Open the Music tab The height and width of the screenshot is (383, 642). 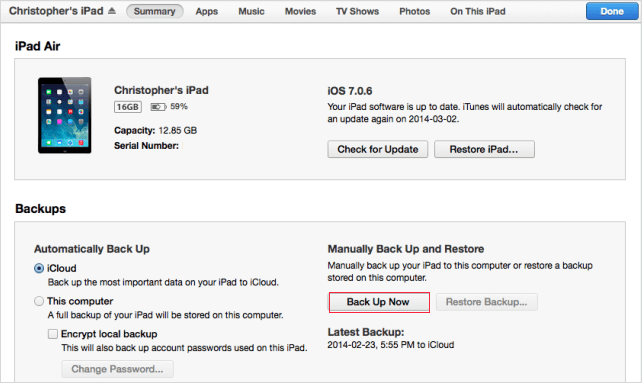(251, 11)
